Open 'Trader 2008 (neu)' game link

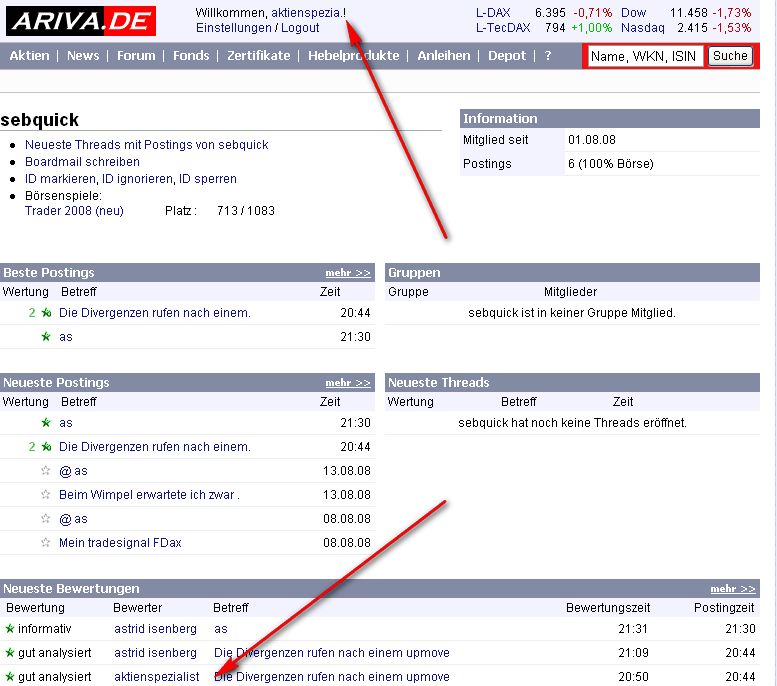coord(74,211)
